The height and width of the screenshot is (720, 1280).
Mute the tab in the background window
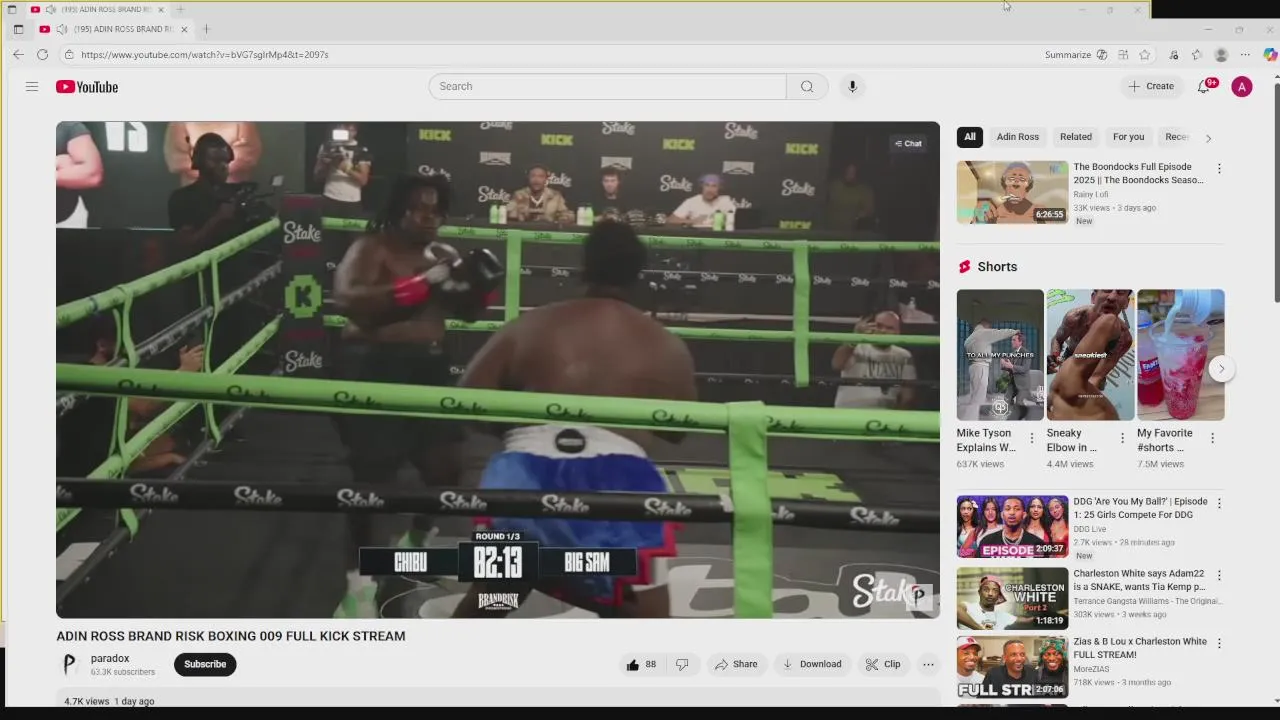tap(51, 9)
